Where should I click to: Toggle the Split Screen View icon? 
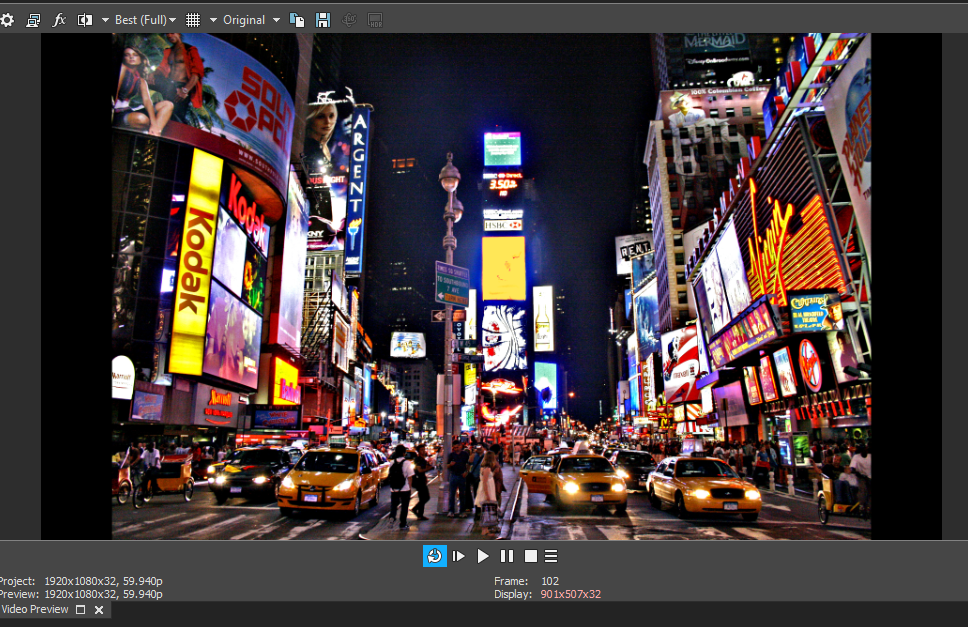click(85, 20)
